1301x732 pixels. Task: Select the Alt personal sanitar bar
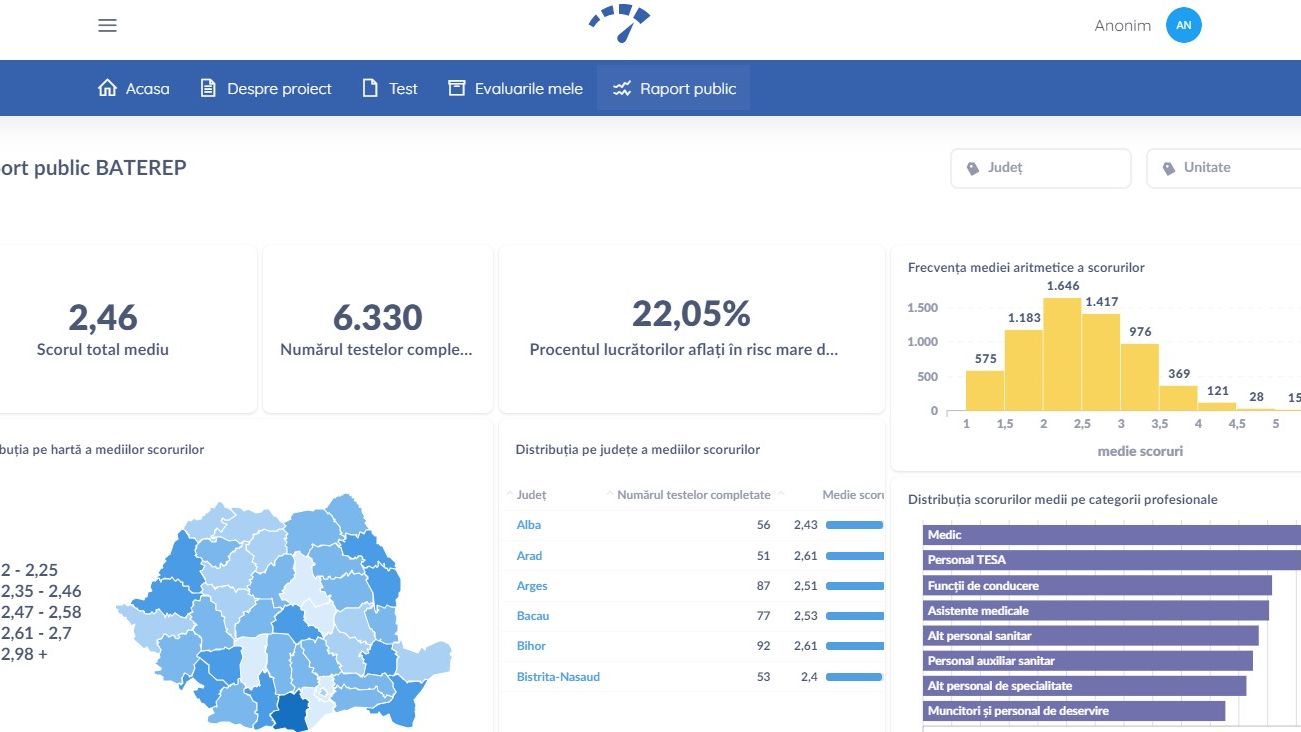(x=1091, y=635)
